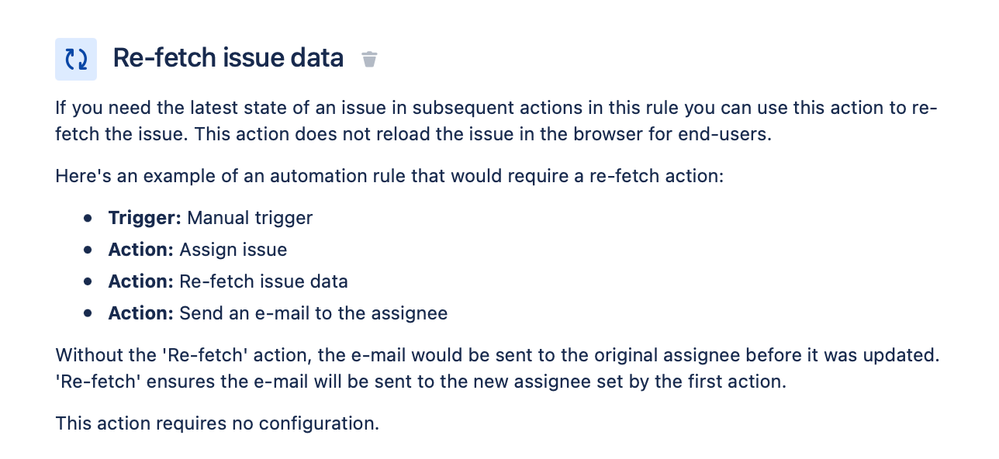
Task: Click the bold 'Action:' label before Re-fetch issue data
Action: [141, 281]
